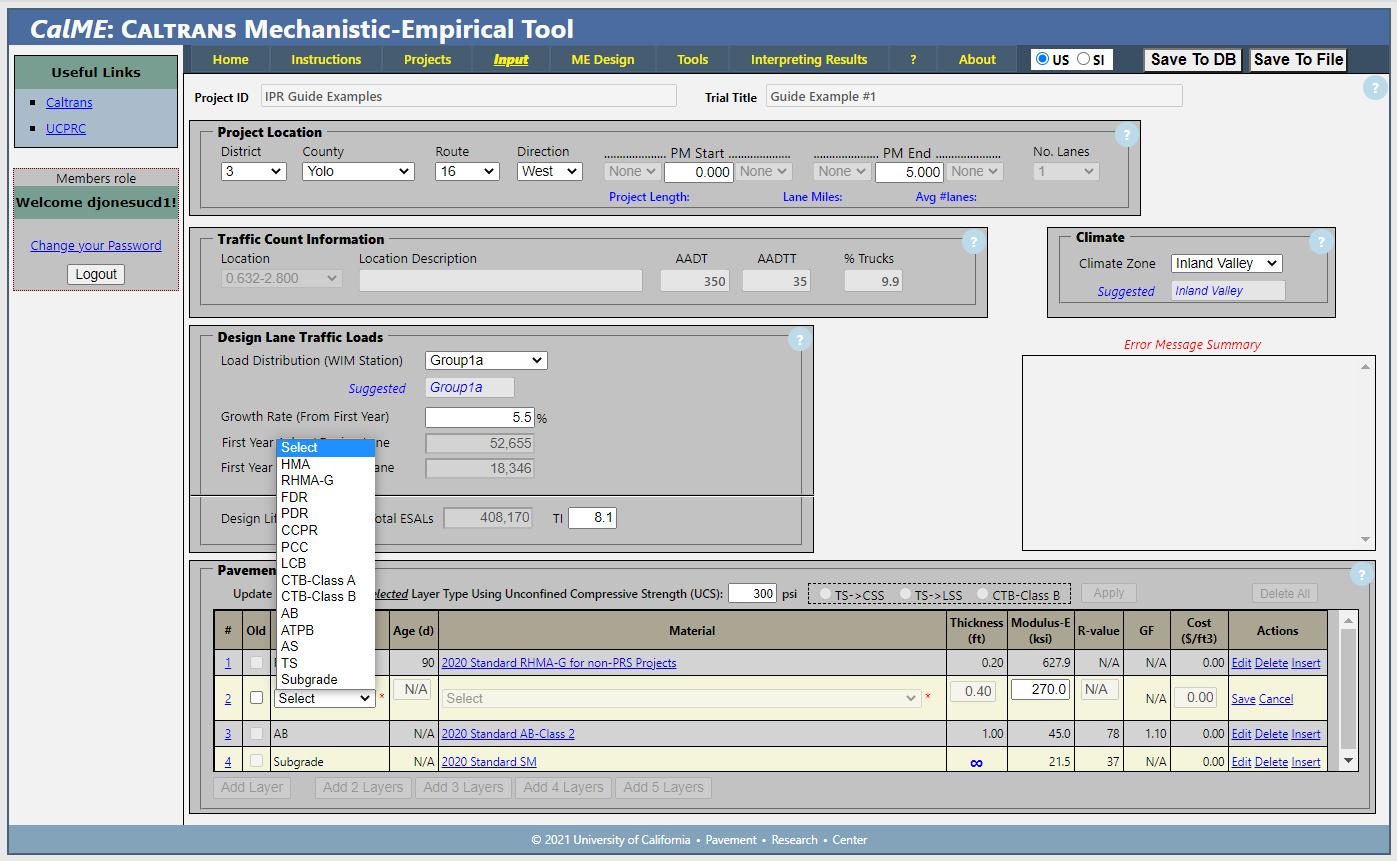Choose HMA from the layer type list

(x=325, y=464)
